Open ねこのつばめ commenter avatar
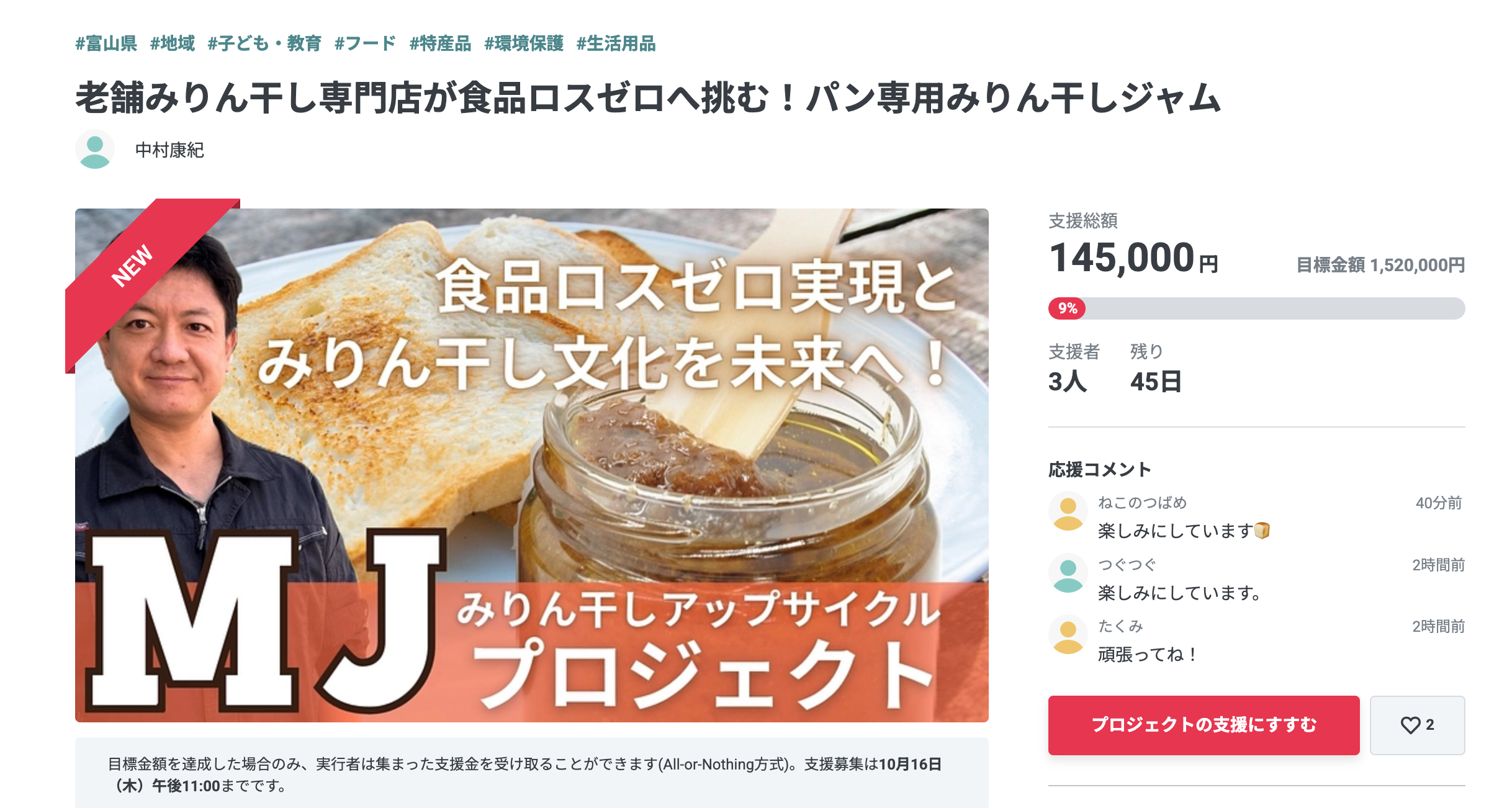 1068,512
